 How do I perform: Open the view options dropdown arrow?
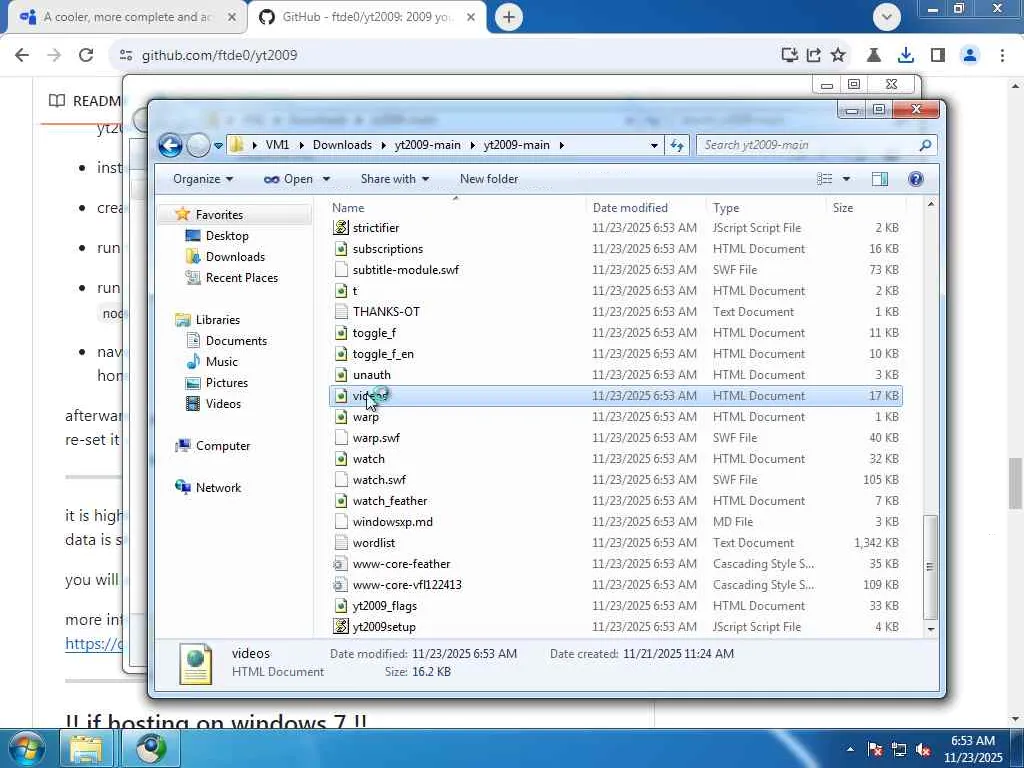pos(846,179)
